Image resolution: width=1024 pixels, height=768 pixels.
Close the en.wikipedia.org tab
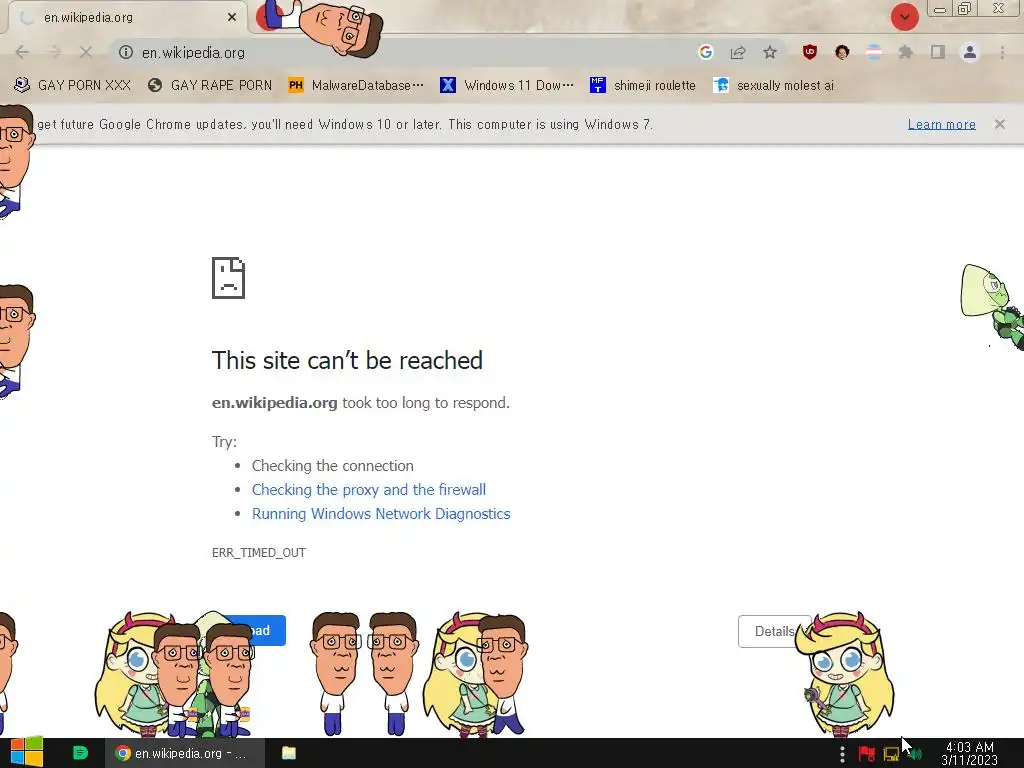pos(232,17)
